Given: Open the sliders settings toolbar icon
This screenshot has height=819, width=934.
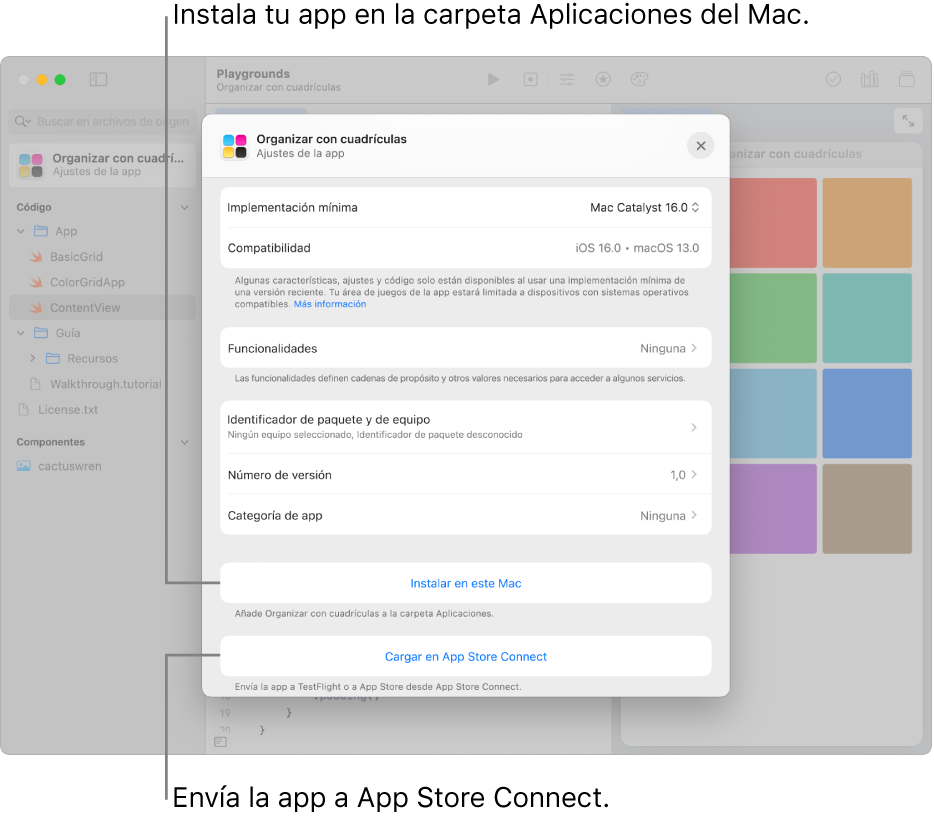Looking at the screenshot, I should tap(566, 79).
